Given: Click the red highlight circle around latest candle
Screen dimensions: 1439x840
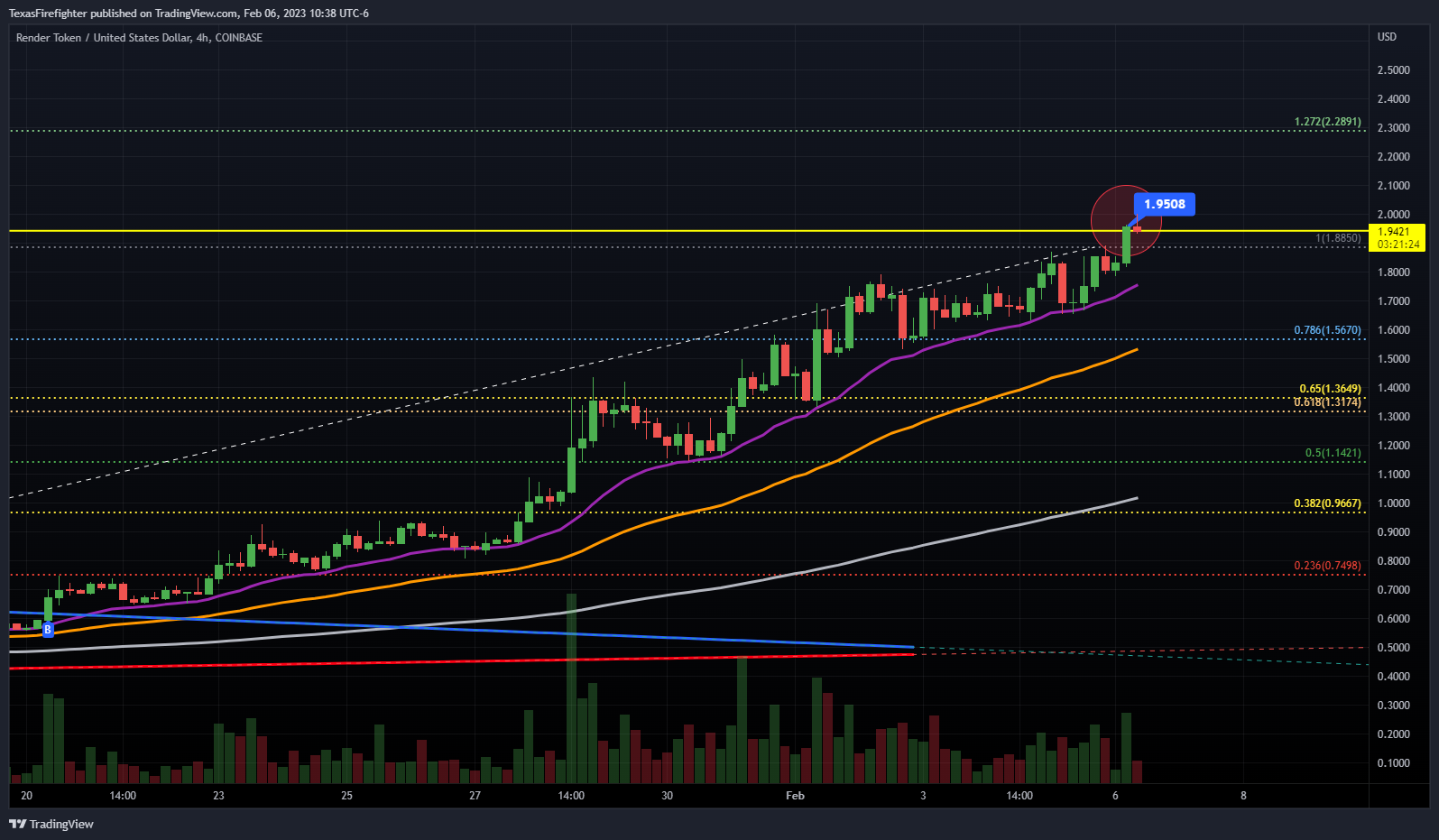Looking at the screenshot, I should tap(1126, 221).
